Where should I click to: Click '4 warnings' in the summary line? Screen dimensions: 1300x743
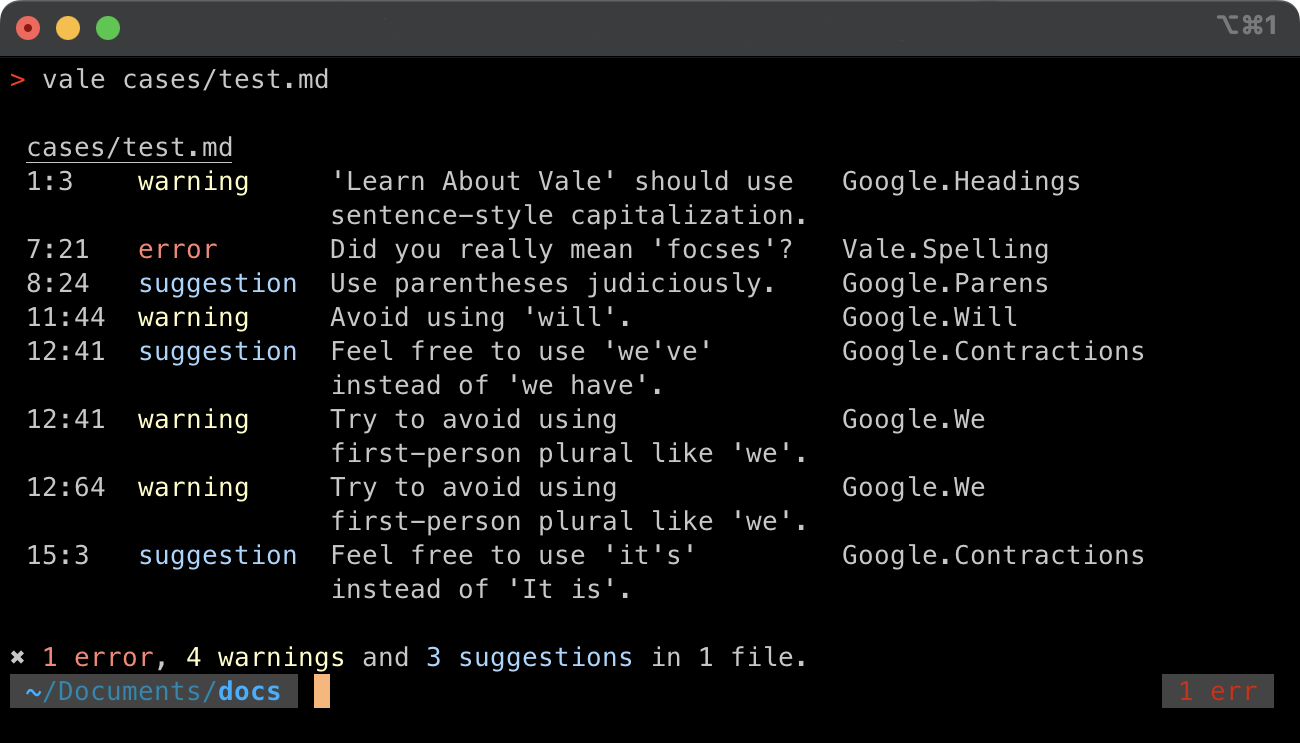click(x=265, y=658)
